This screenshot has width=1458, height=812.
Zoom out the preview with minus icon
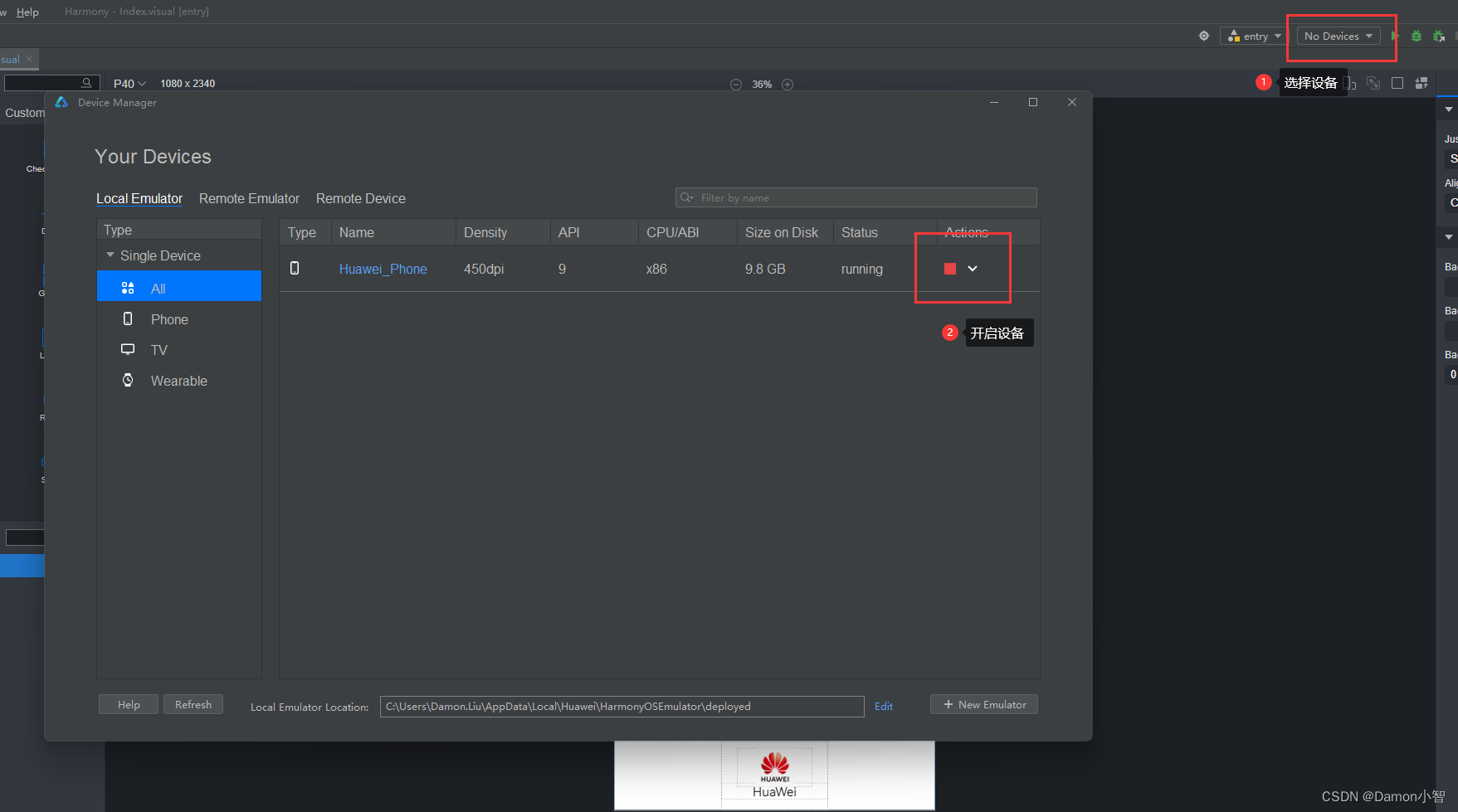736,85
